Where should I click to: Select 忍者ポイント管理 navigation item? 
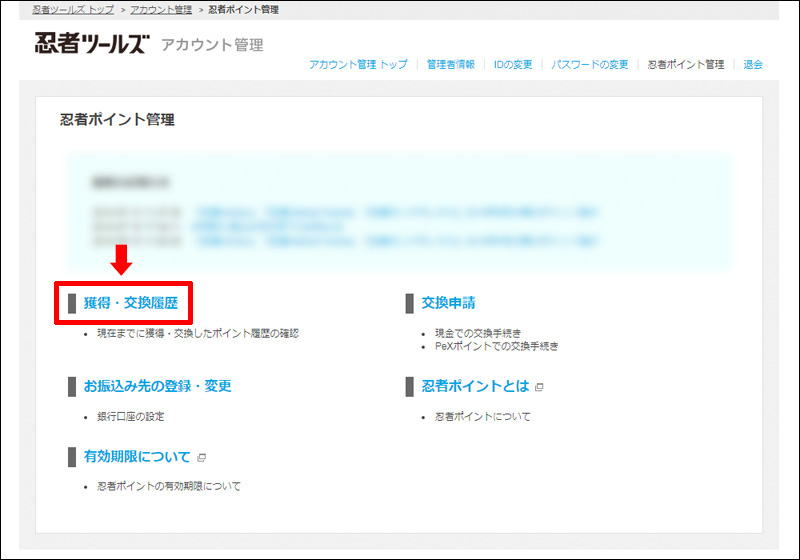tap(686, 64)
